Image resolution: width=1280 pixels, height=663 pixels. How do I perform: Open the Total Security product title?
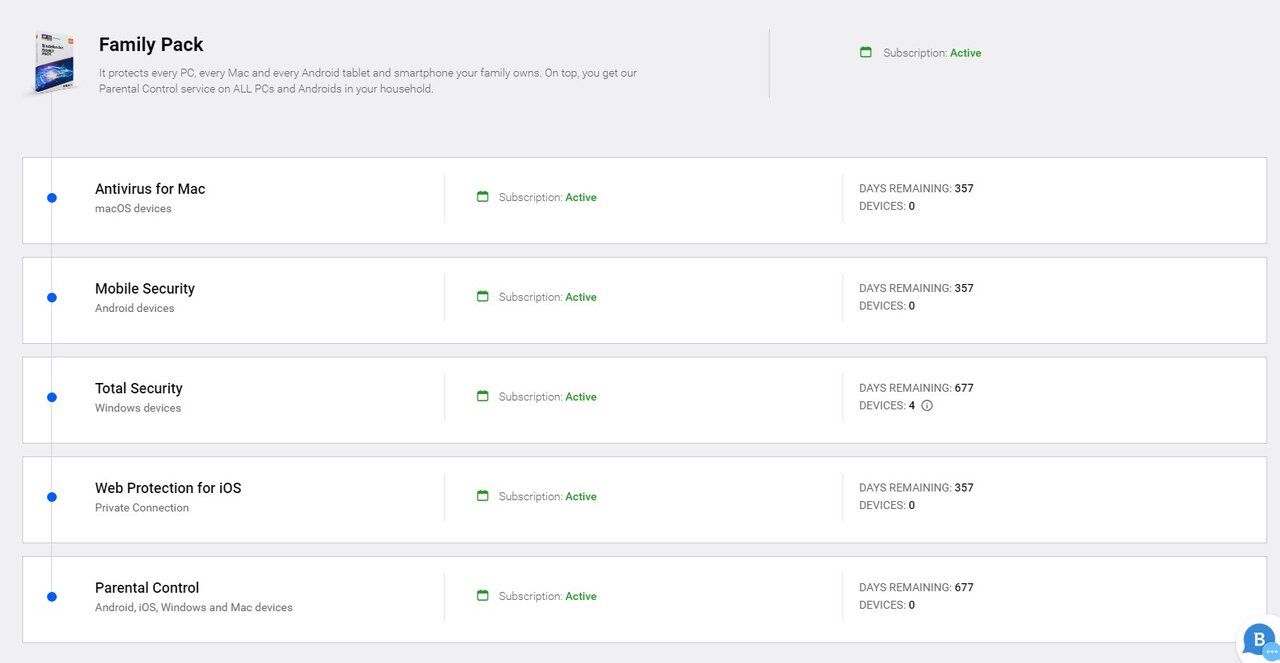pyautogui.click(x=139, y=388)
